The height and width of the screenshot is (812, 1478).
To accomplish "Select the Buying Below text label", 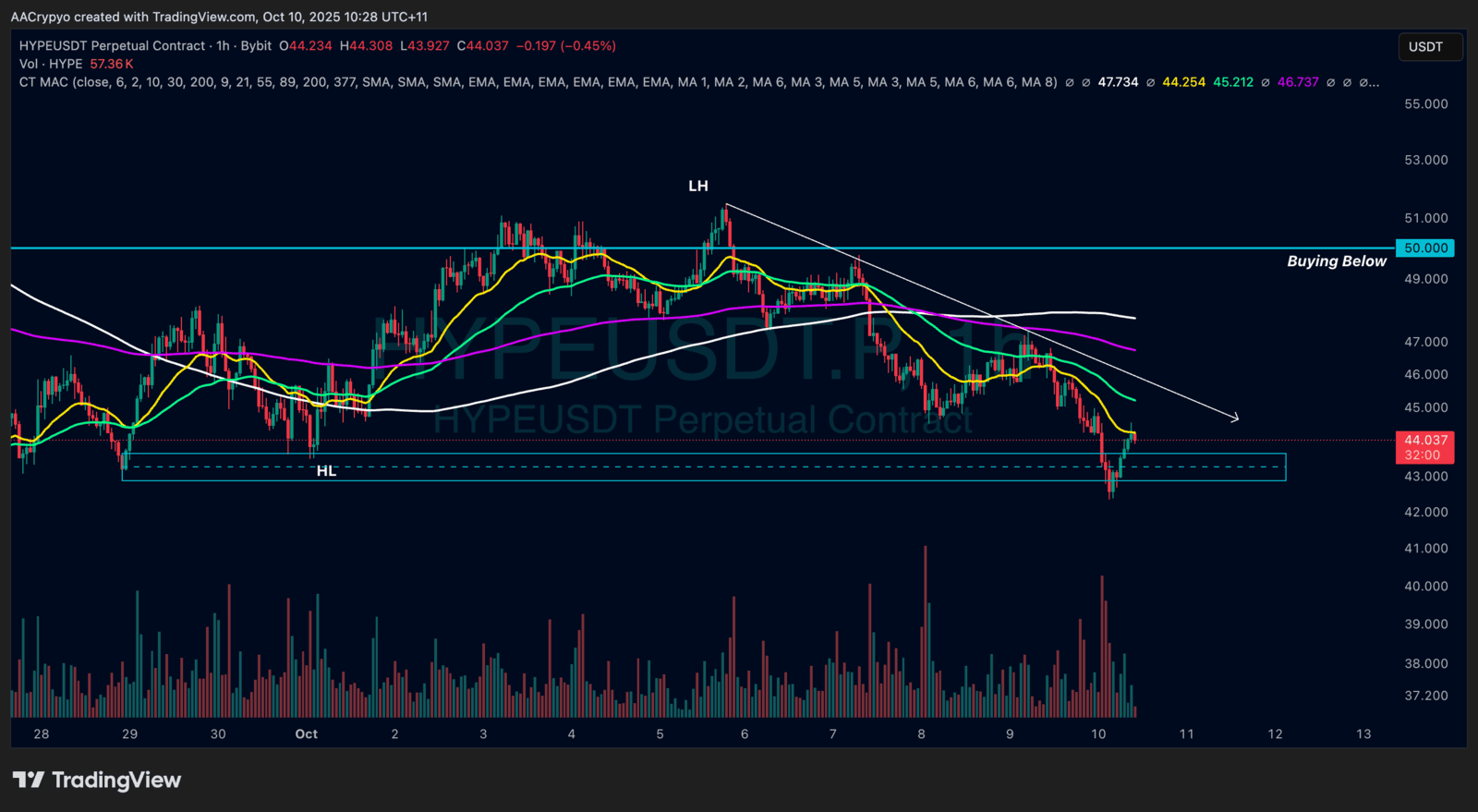I will pyautogui.click(x=1336, y=261).
